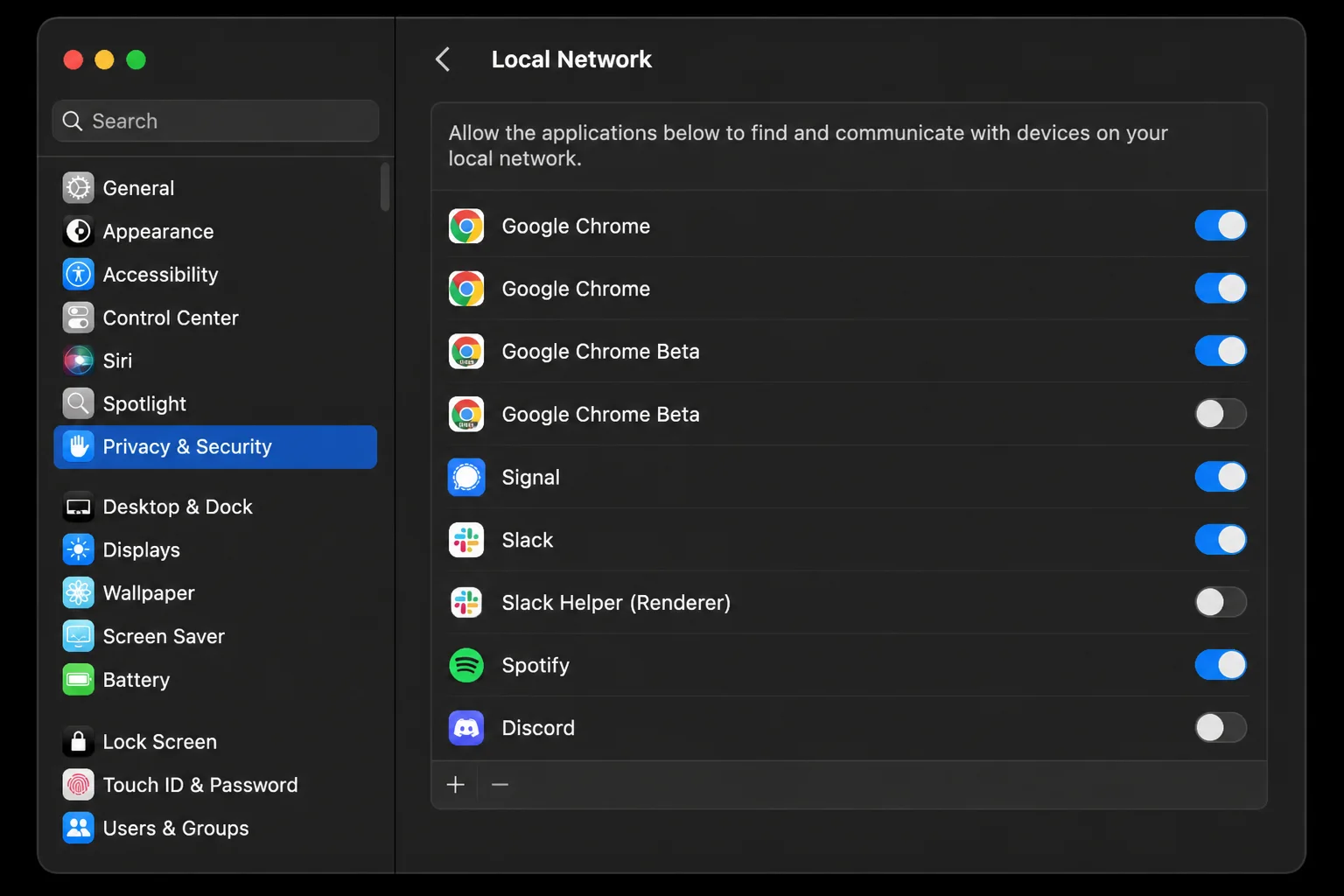Click the Screen Saver icon

[x=78, y=636]
